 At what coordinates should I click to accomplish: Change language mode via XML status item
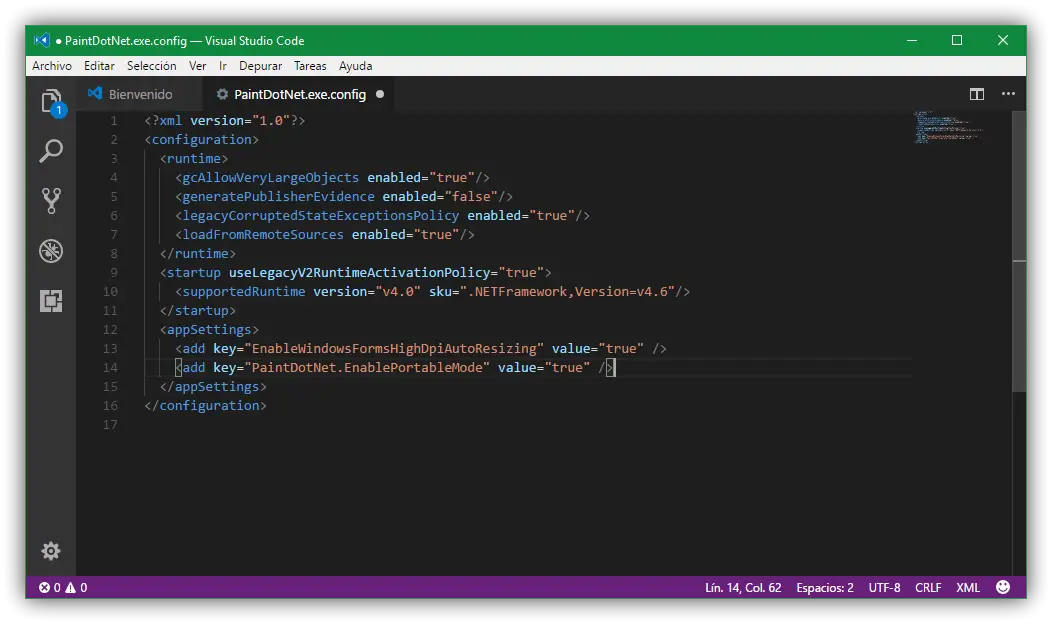(x=967, y=588)
